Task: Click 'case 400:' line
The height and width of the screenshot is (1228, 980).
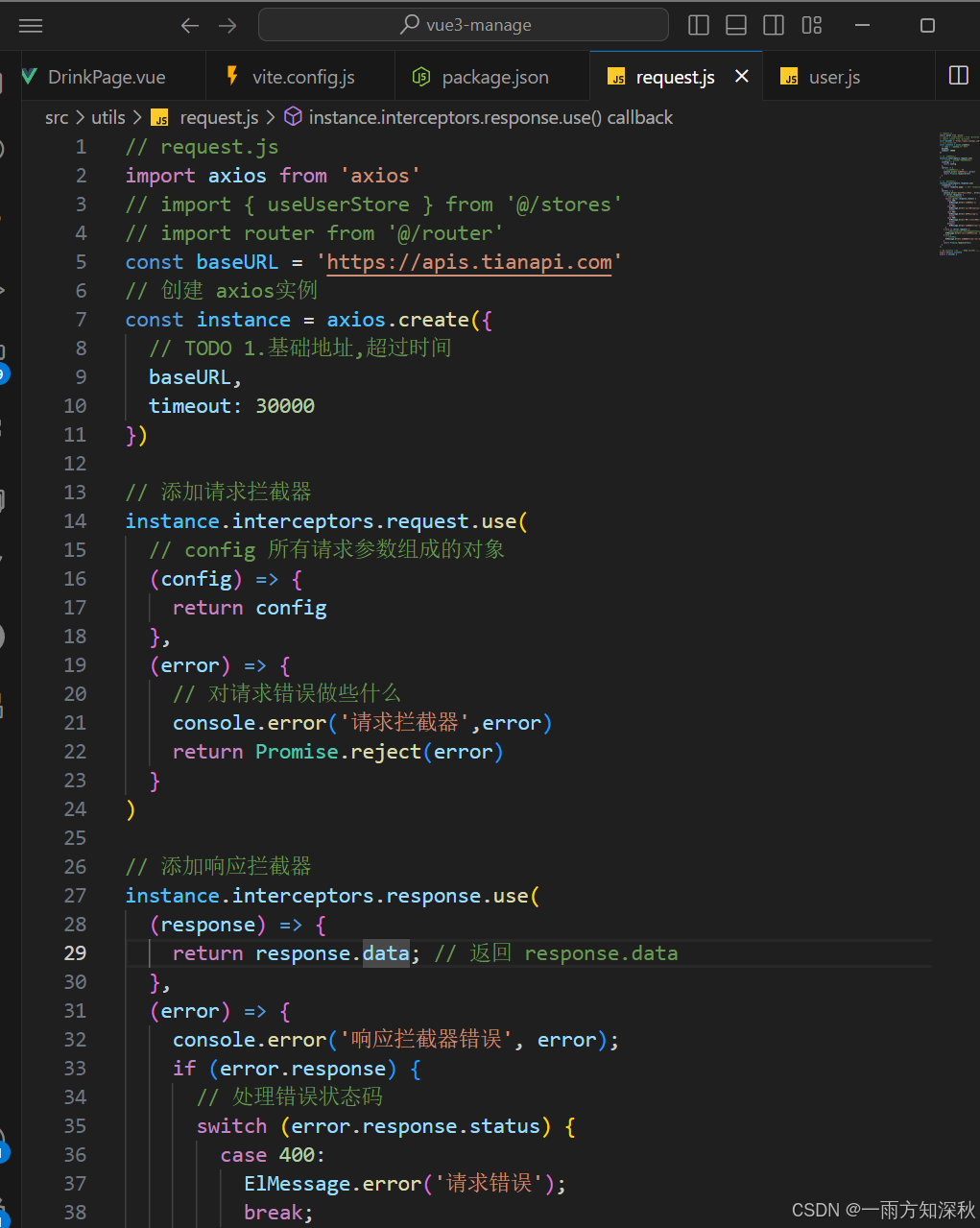Action: pyautogui.click(x=273, y=1155)
